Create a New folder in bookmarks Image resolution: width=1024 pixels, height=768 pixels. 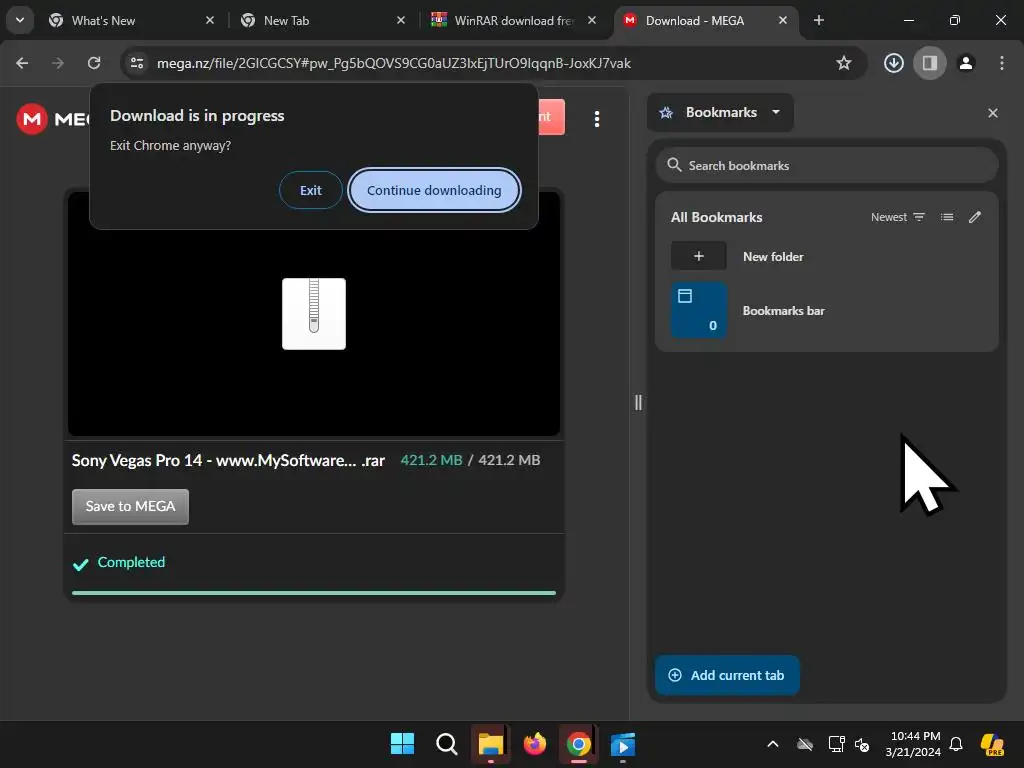827,256
